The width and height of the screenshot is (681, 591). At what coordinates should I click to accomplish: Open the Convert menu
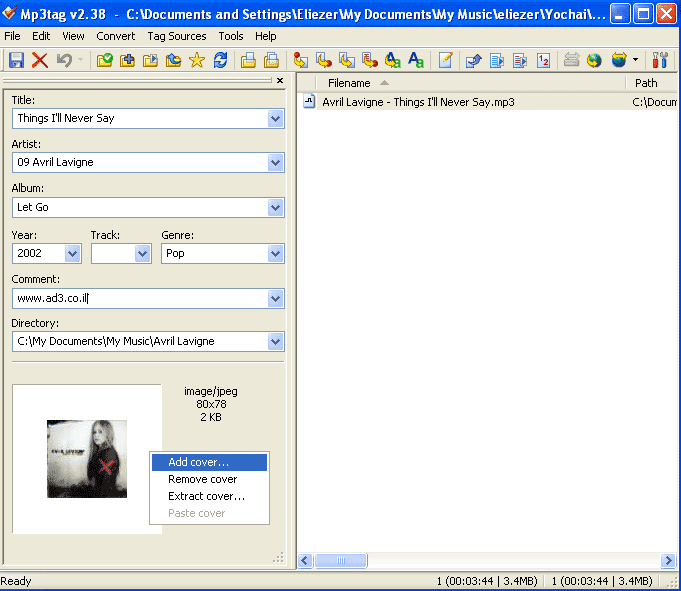tap(116, 36)
